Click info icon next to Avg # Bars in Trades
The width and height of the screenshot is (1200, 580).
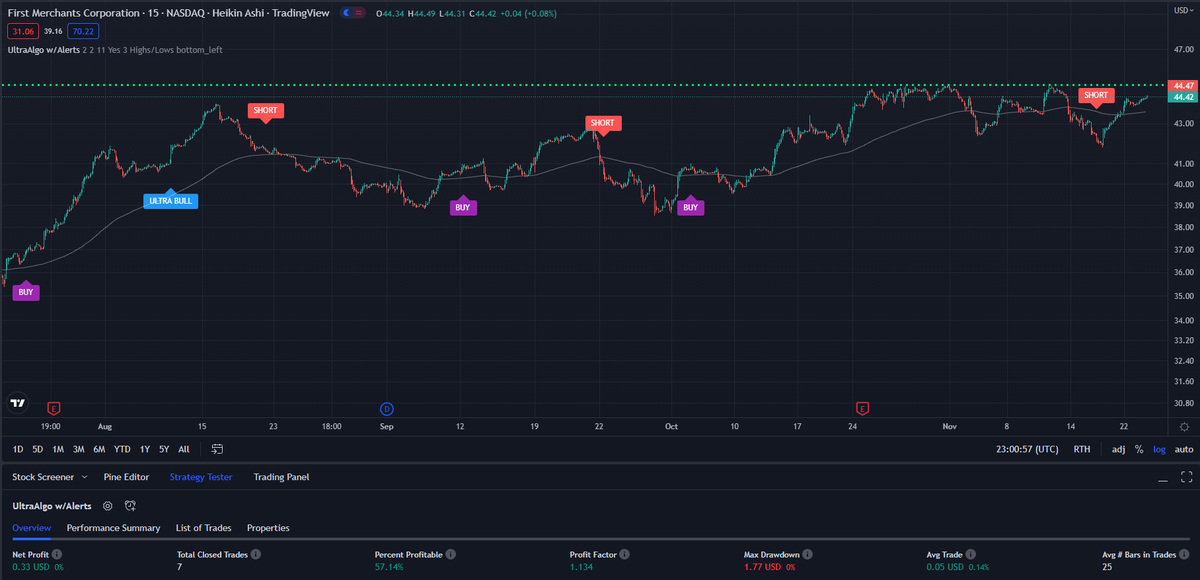click(x=1185, y=554)
